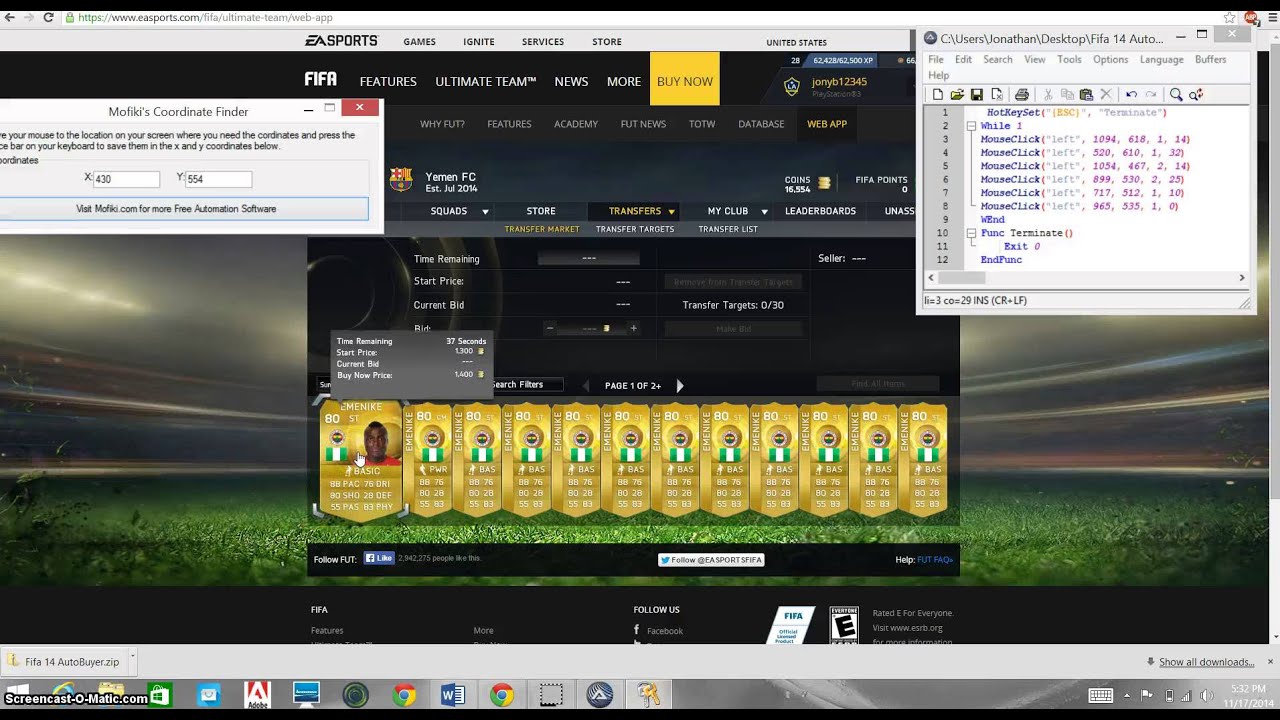Reload the web page in the browser
Screen dimensions: 1280x720
(x=49, y=17)
